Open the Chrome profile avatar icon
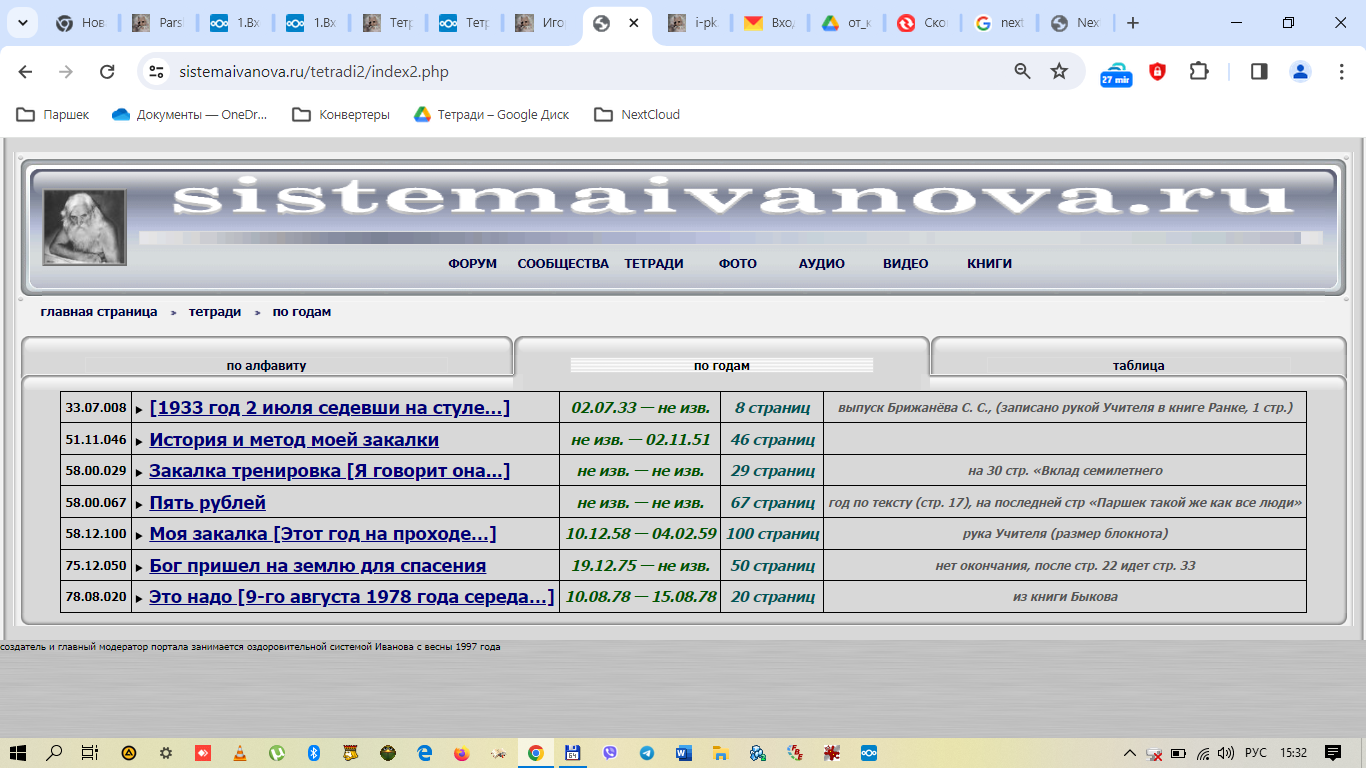1366x768 pixels. point(1300,72)
